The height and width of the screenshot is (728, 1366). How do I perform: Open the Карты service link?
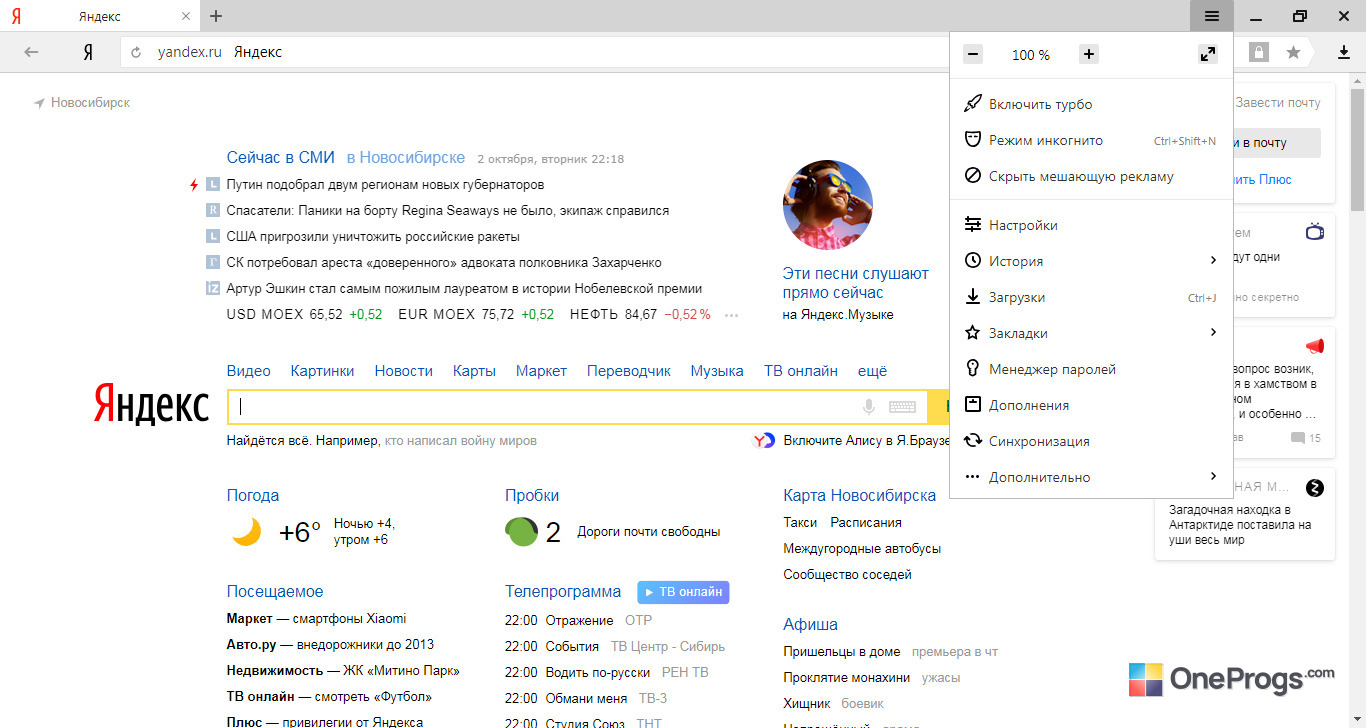click(474, 371)
